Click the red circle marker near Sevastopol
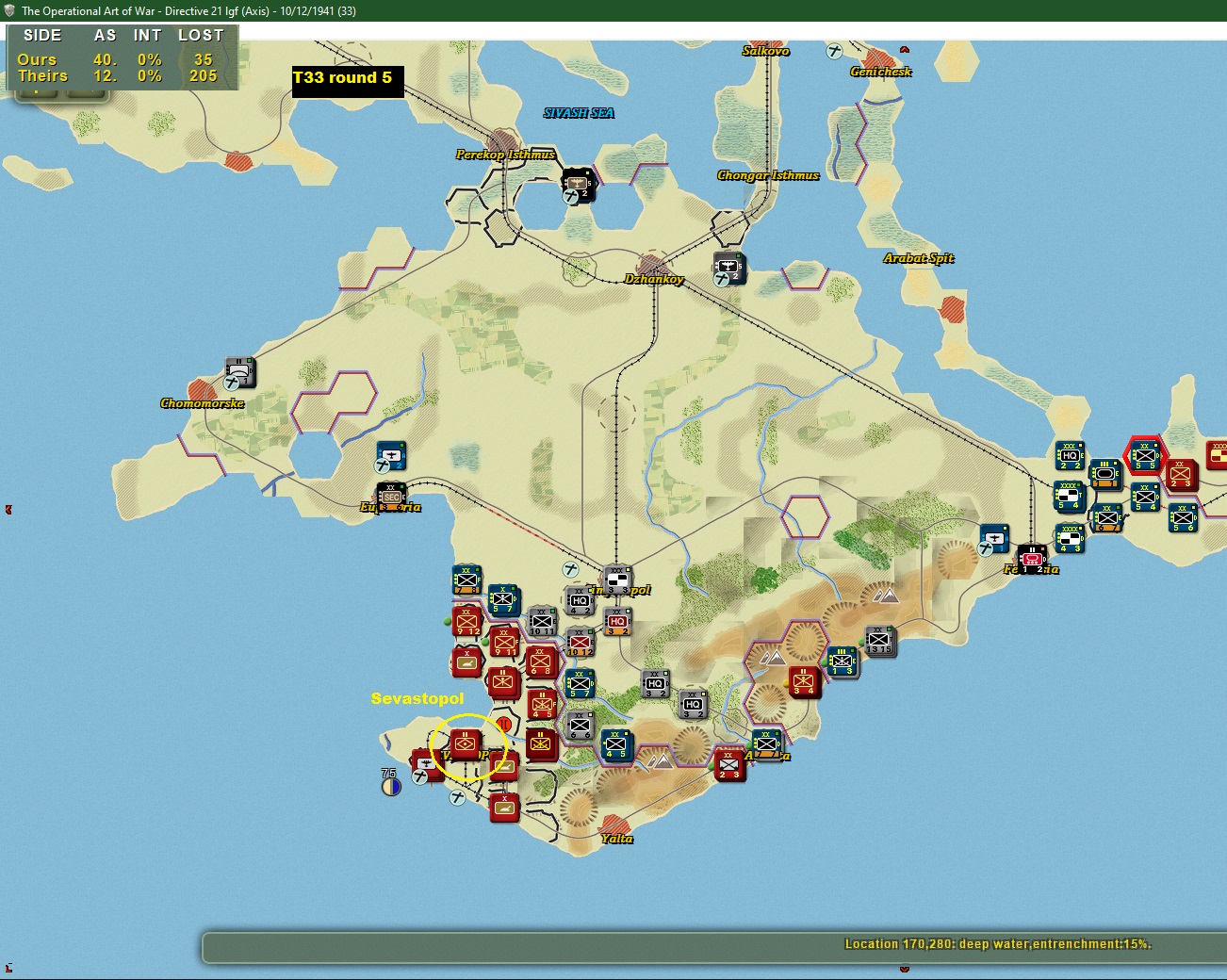 coord(503,725)
